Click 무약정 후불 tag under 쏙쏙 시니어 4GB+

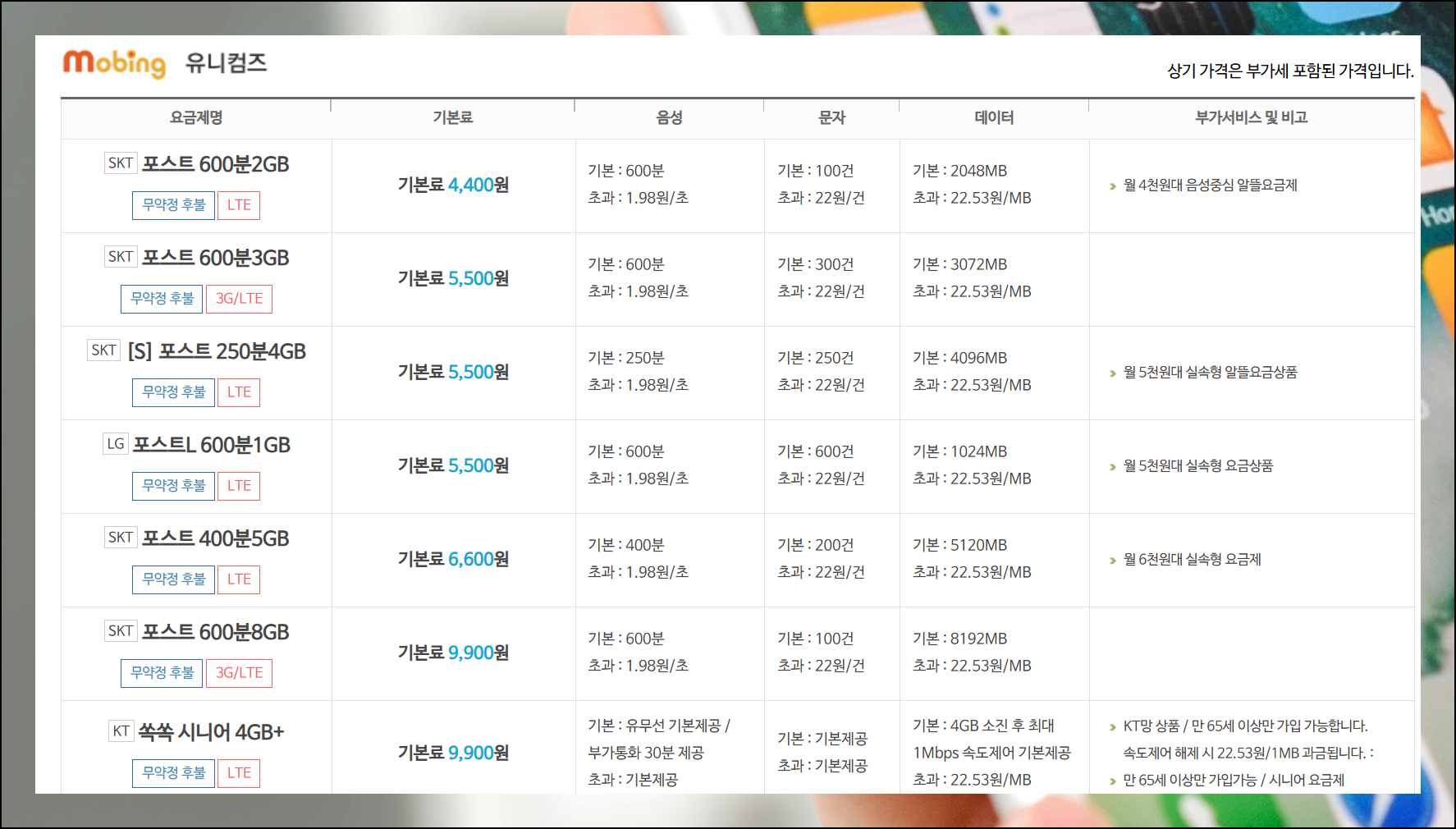pyautogui.click(x=174, y=773)
